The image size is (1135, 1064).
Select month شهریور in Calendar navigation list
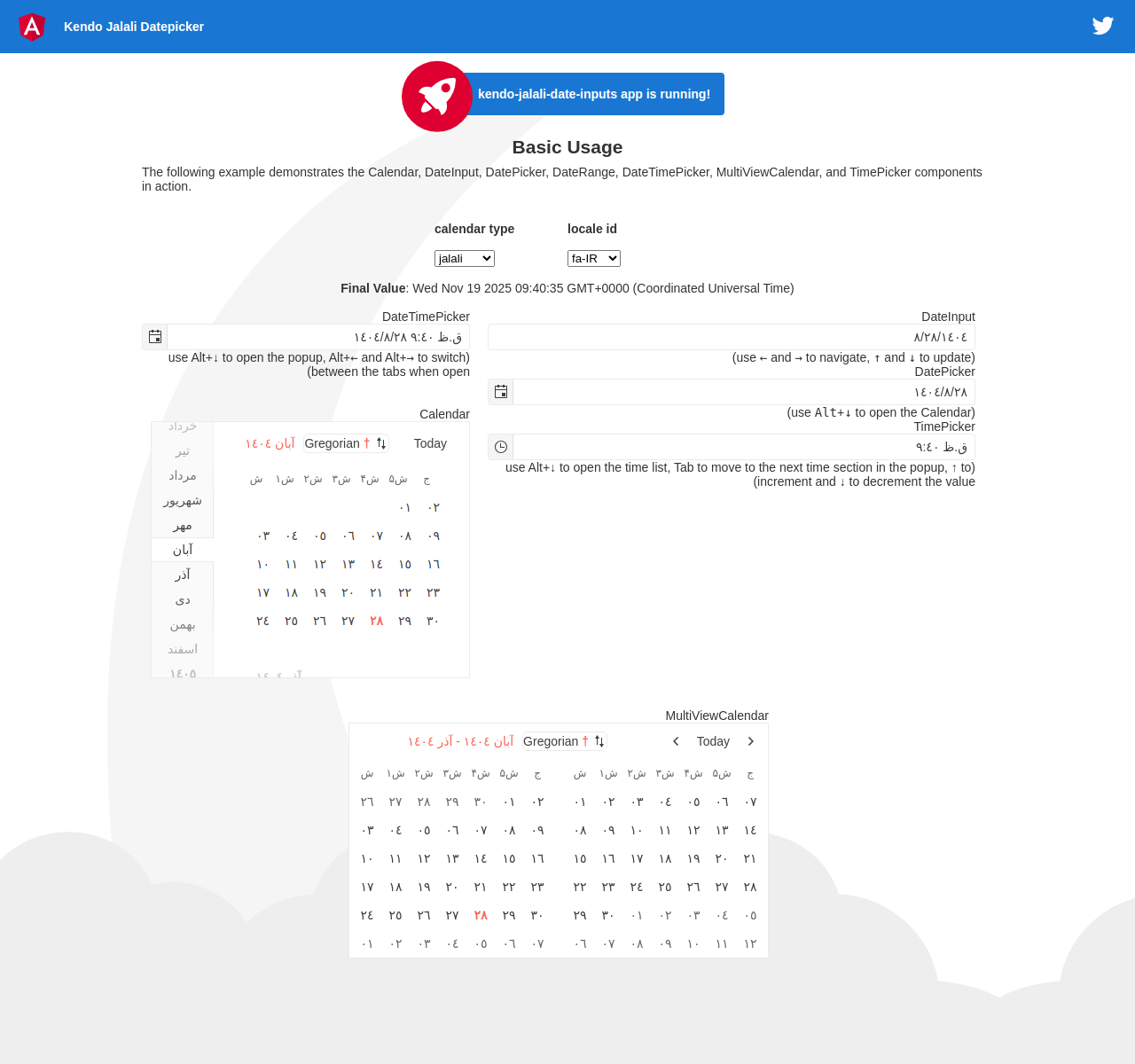click(x=183, y=500)
